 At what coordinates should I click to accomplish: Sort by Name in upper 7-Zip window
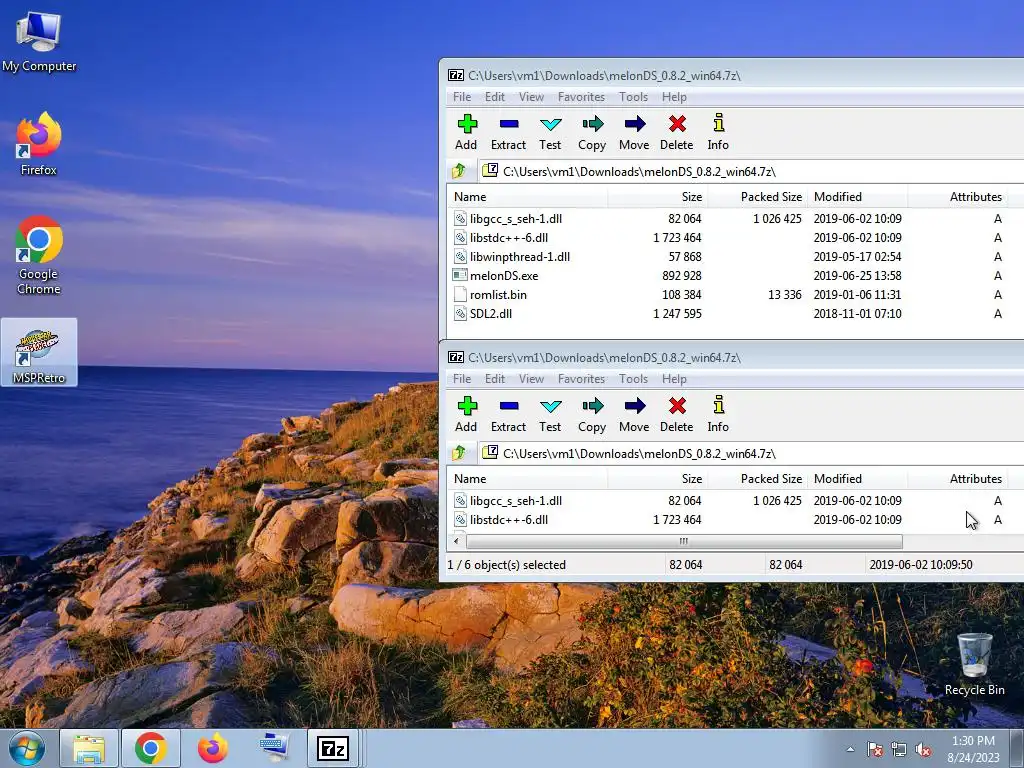(528, 197)
